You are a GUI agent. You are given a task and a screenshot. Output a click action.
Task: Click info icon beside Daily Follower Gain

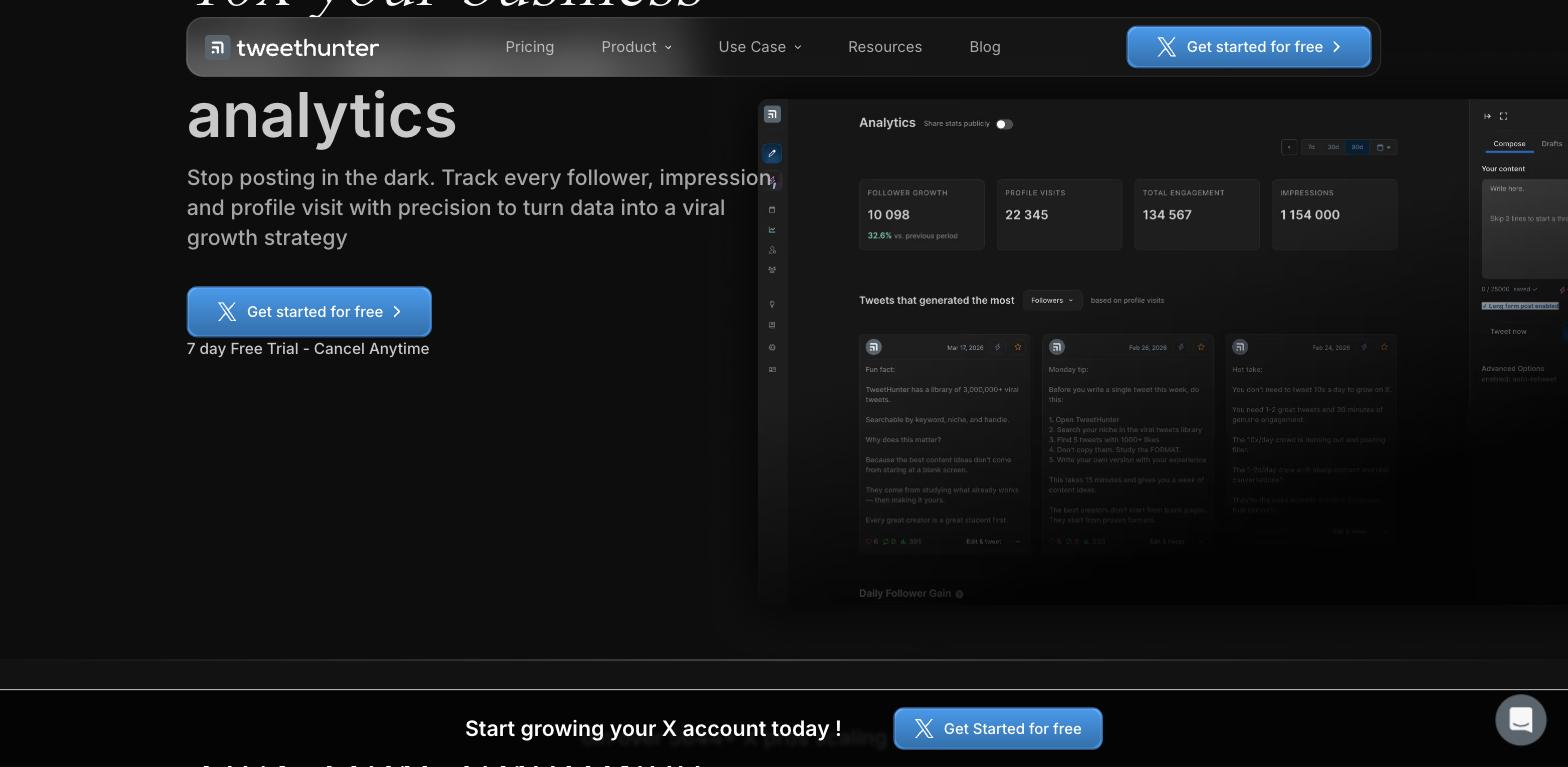click(959, 594)
